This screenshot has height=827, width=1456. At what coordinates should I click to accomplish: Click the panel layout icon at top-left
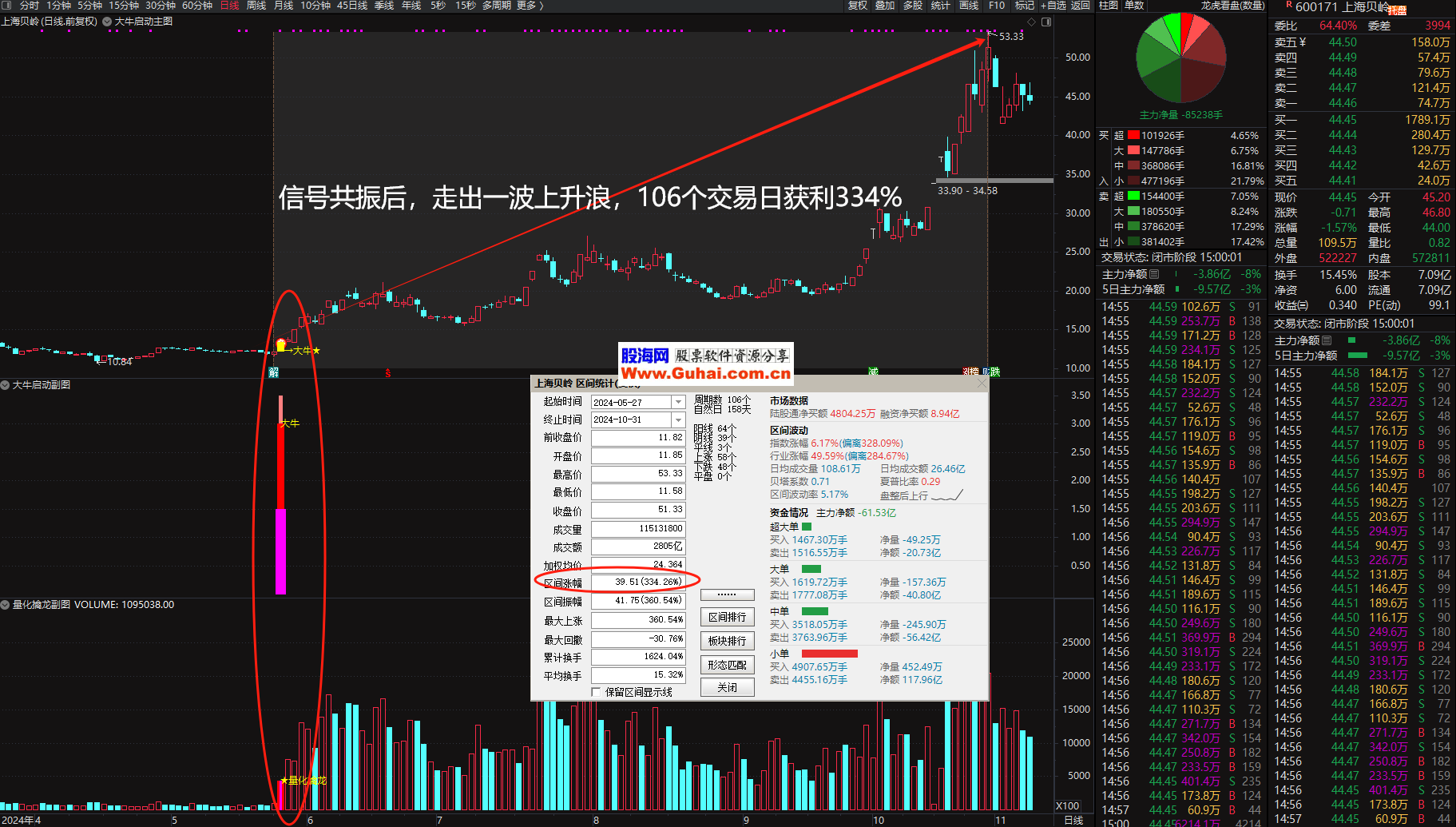pyautogui.click(x=7, y=6)
